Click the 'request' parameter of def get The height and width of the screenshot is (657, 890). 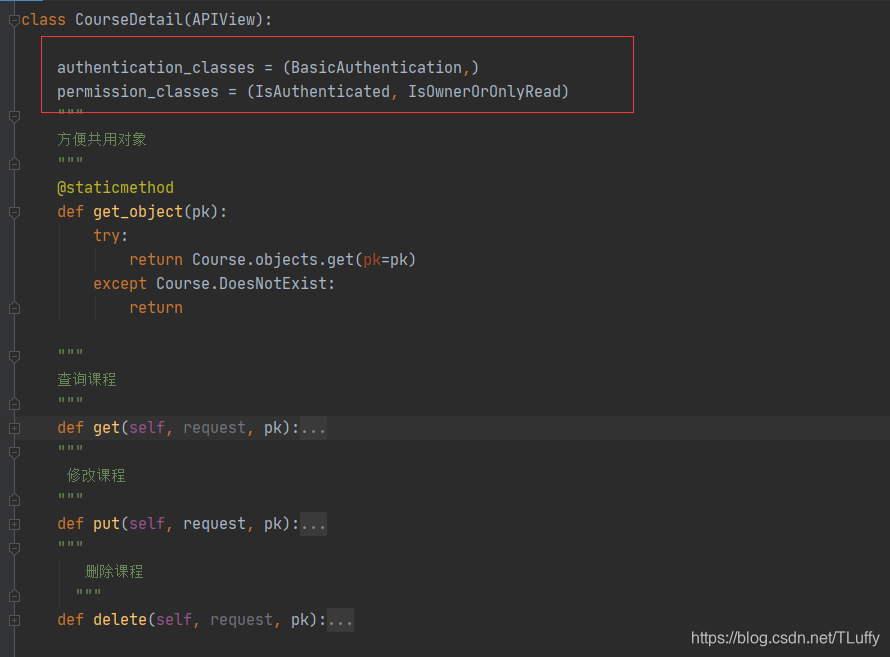[x=215, y=428]
